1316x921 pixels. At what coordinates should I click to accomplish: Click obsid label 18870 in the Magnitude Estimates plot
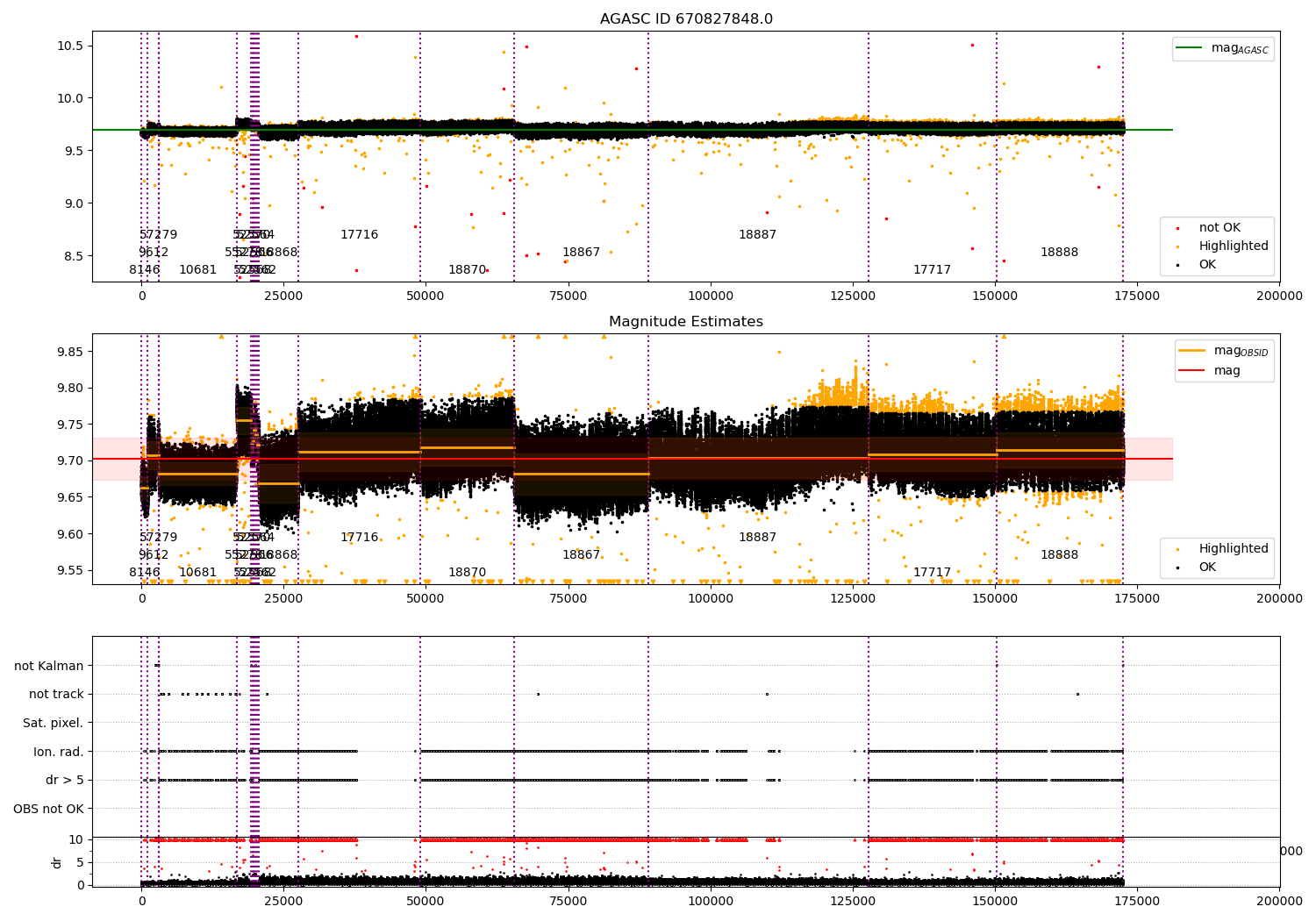pos(468,573)
